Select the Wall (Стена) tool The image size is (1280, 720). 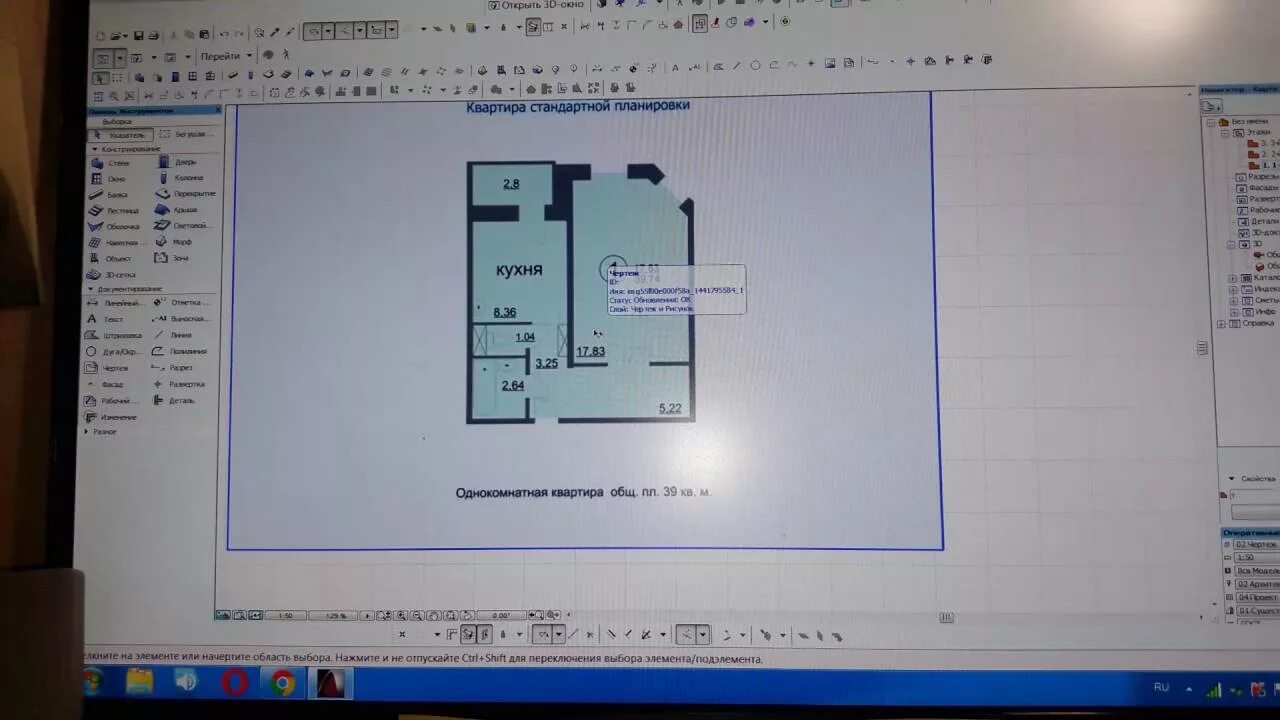[x=110, y=162]
